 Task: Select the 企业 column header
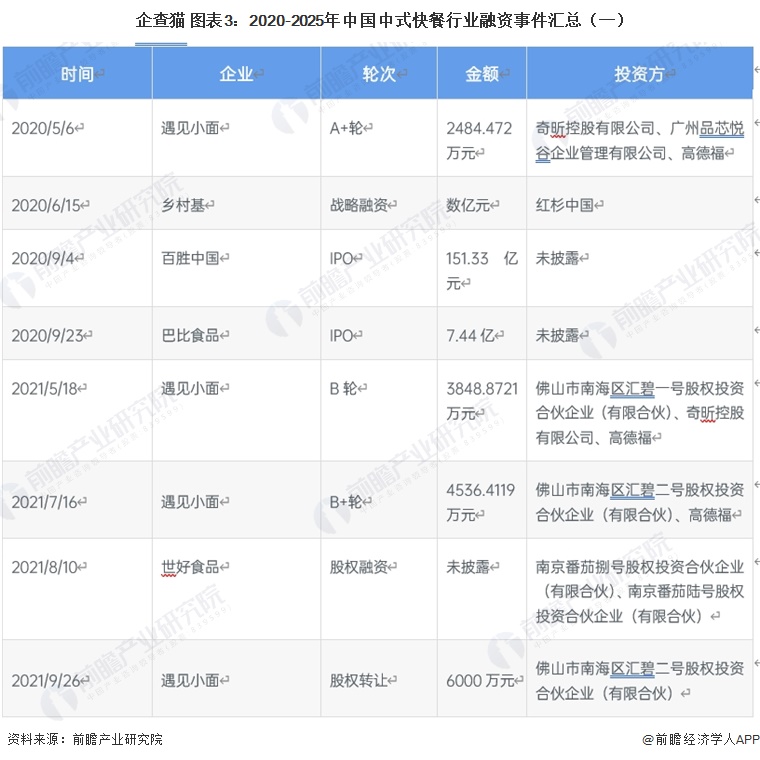click(x=237, y=74)
